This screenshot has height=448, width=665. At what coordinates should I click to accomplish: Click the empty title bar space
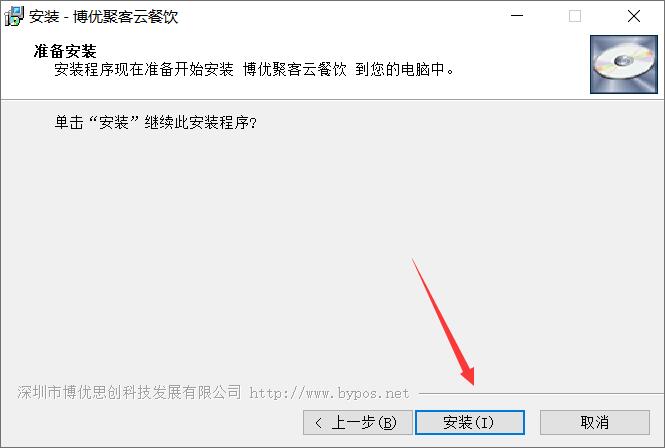coord(339,16)
